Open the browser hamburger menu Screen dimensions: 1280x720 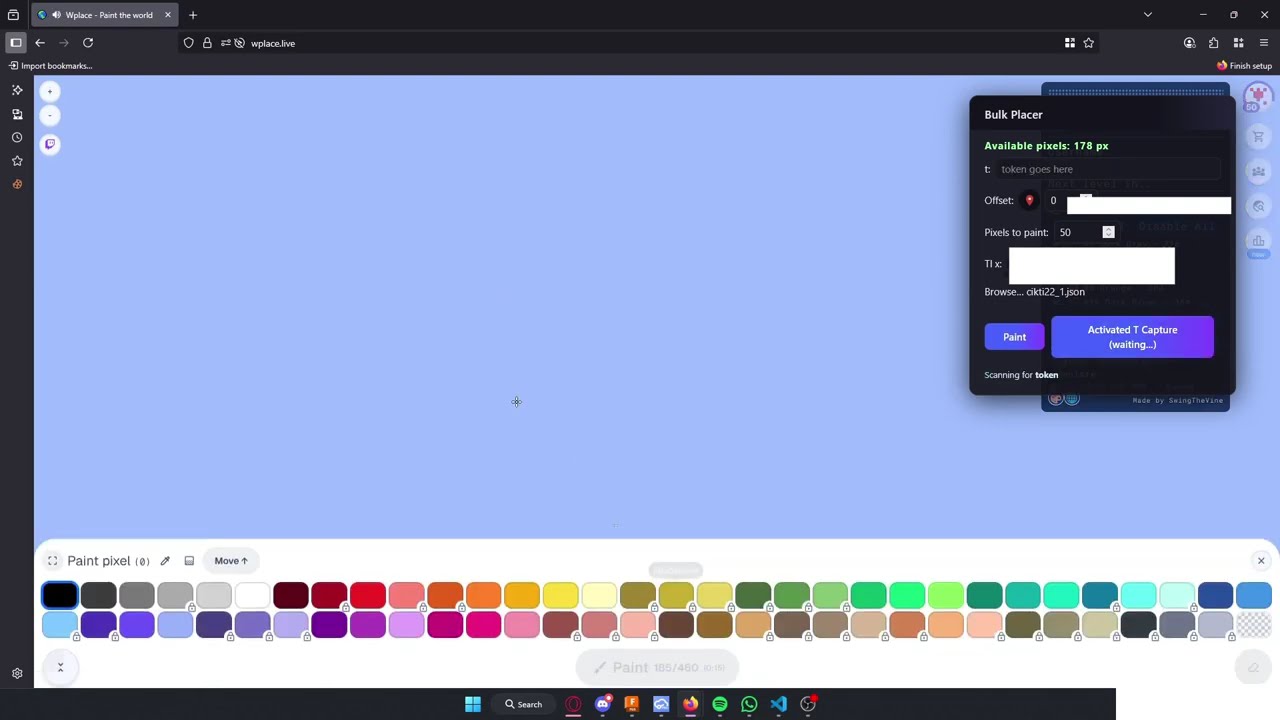1264,43
